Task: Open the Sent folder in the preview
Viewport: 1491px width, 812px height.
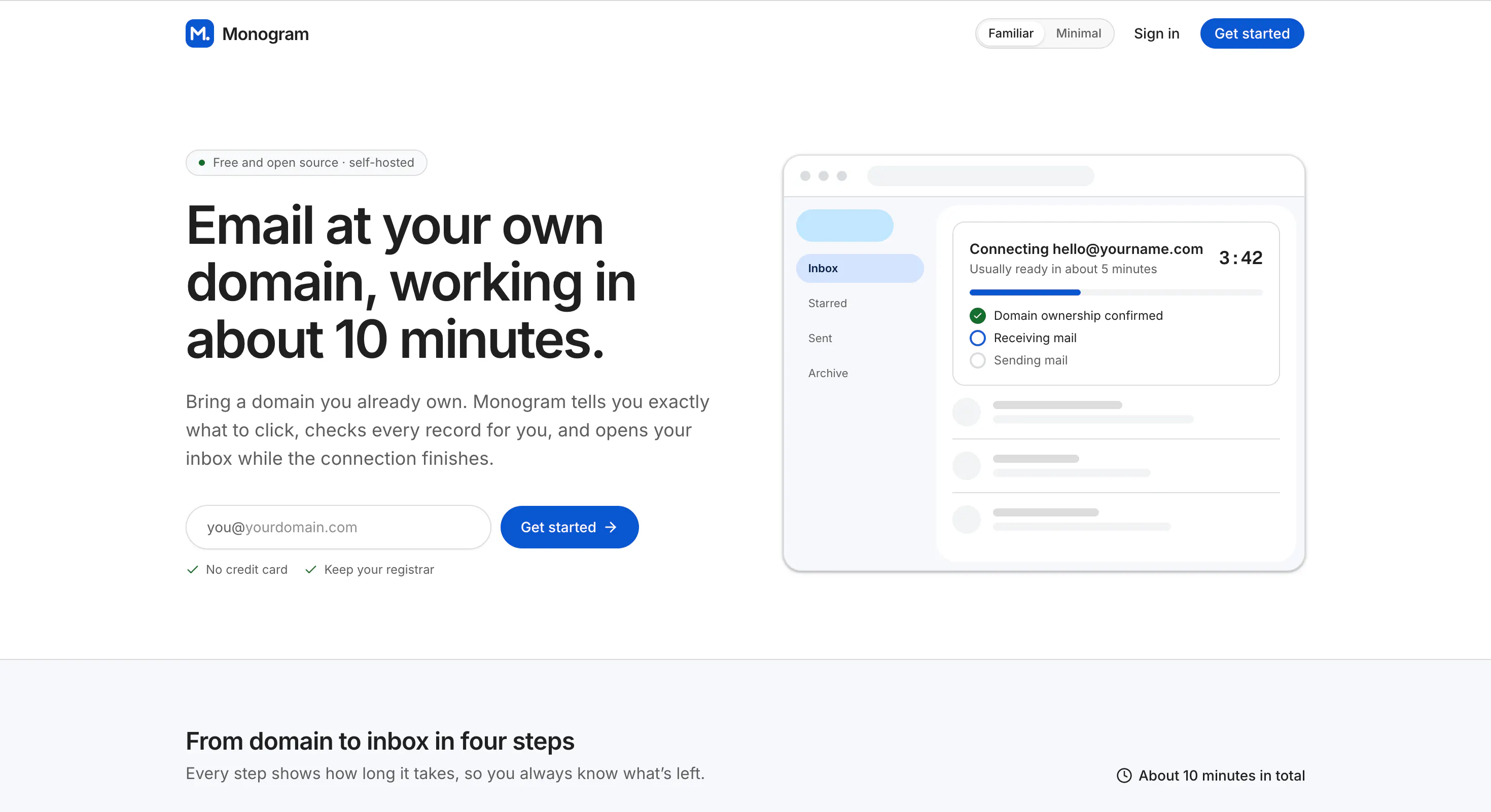Action: 860,339
